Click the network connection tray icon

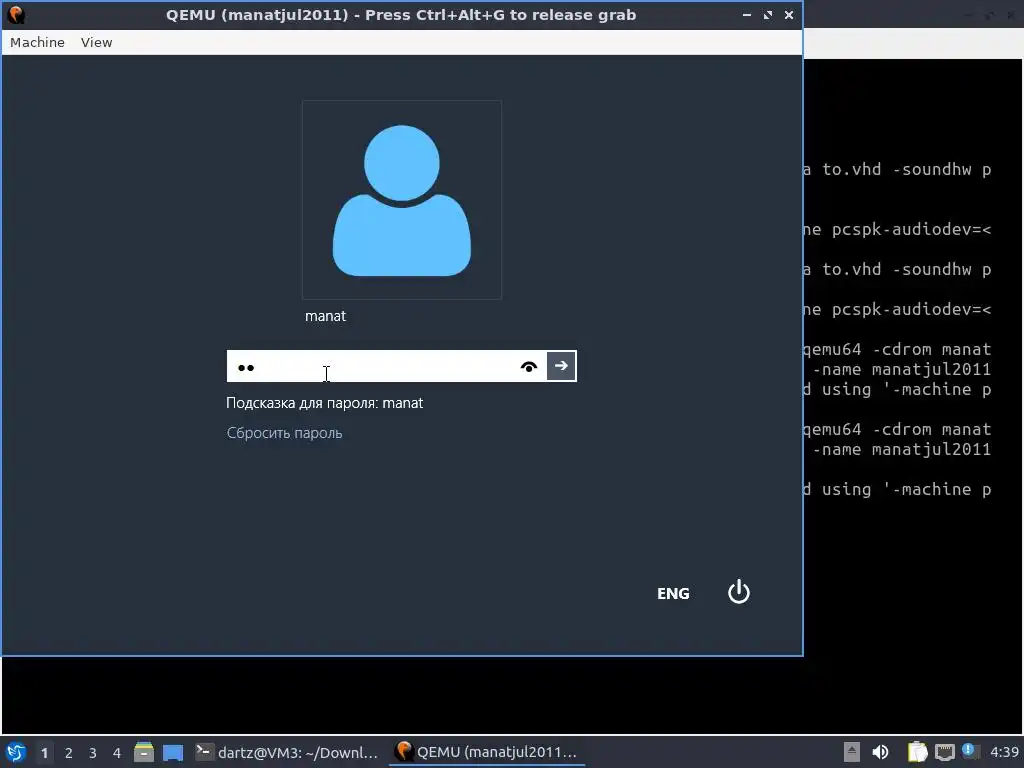point(944,752)
